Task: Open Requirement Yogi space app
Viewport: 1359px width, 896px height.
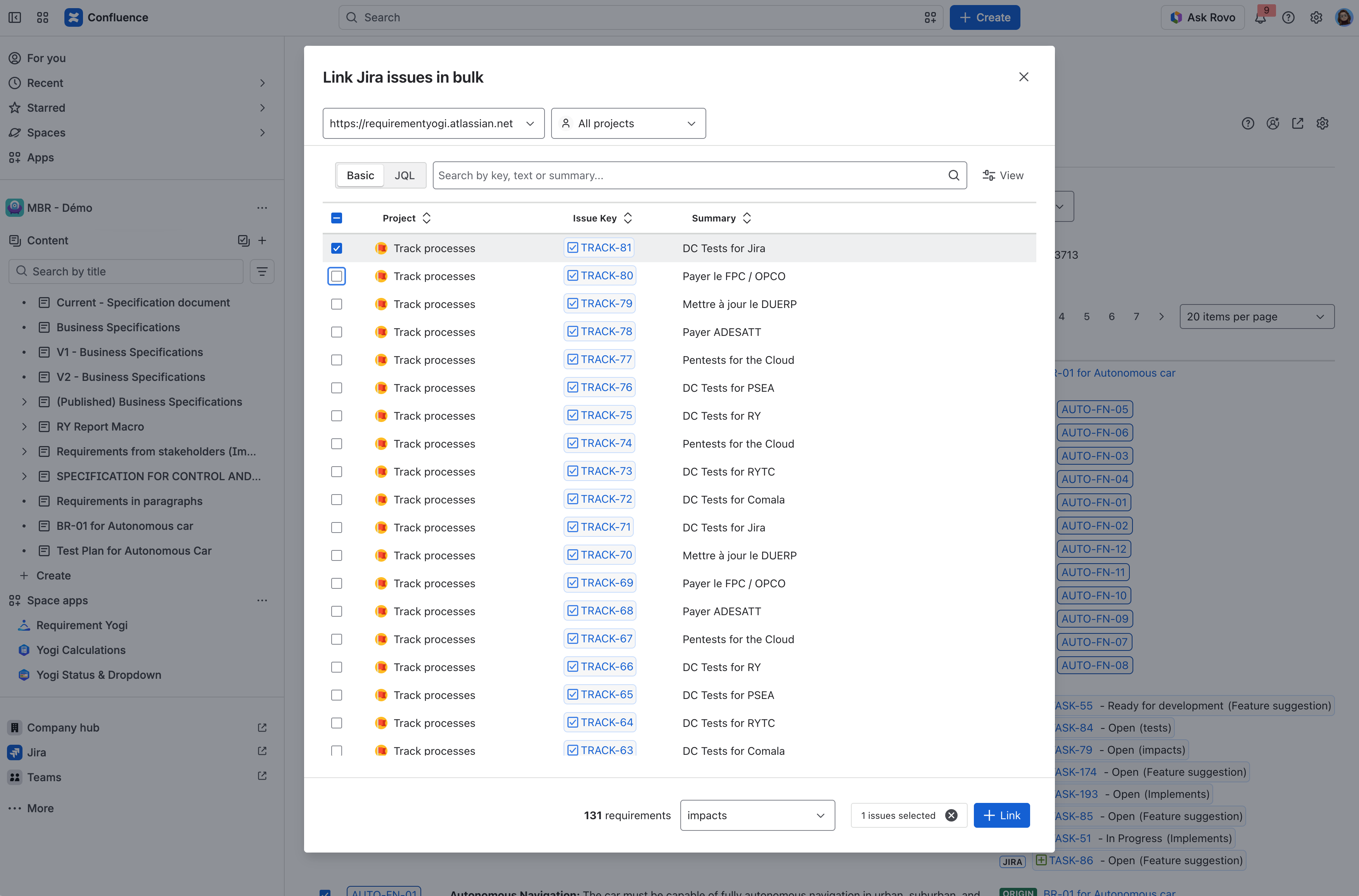Action: click(82, 625)
